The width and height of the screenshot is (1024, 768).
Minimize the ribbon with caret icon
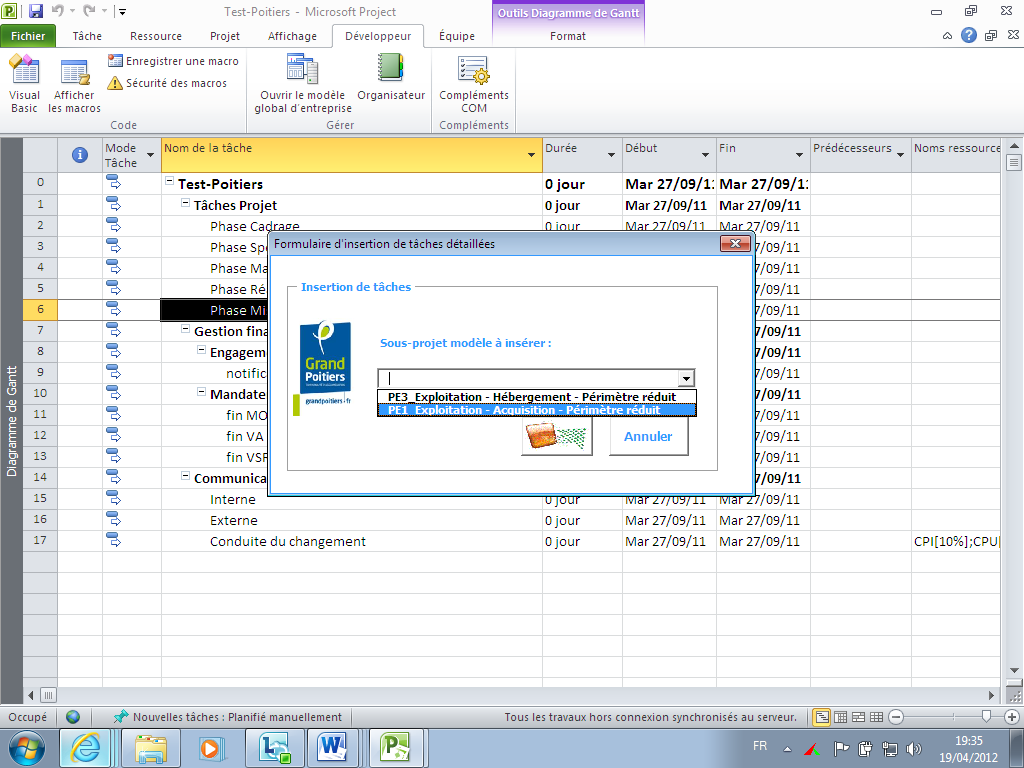[x=947, y=36]
